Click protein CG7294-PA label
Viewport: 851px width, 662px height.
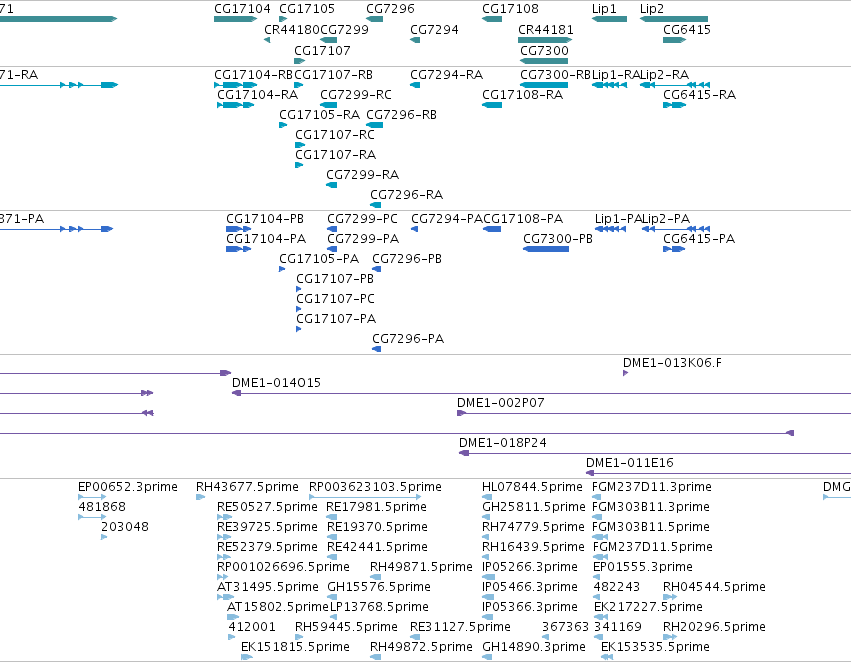(x=447, y=219)
